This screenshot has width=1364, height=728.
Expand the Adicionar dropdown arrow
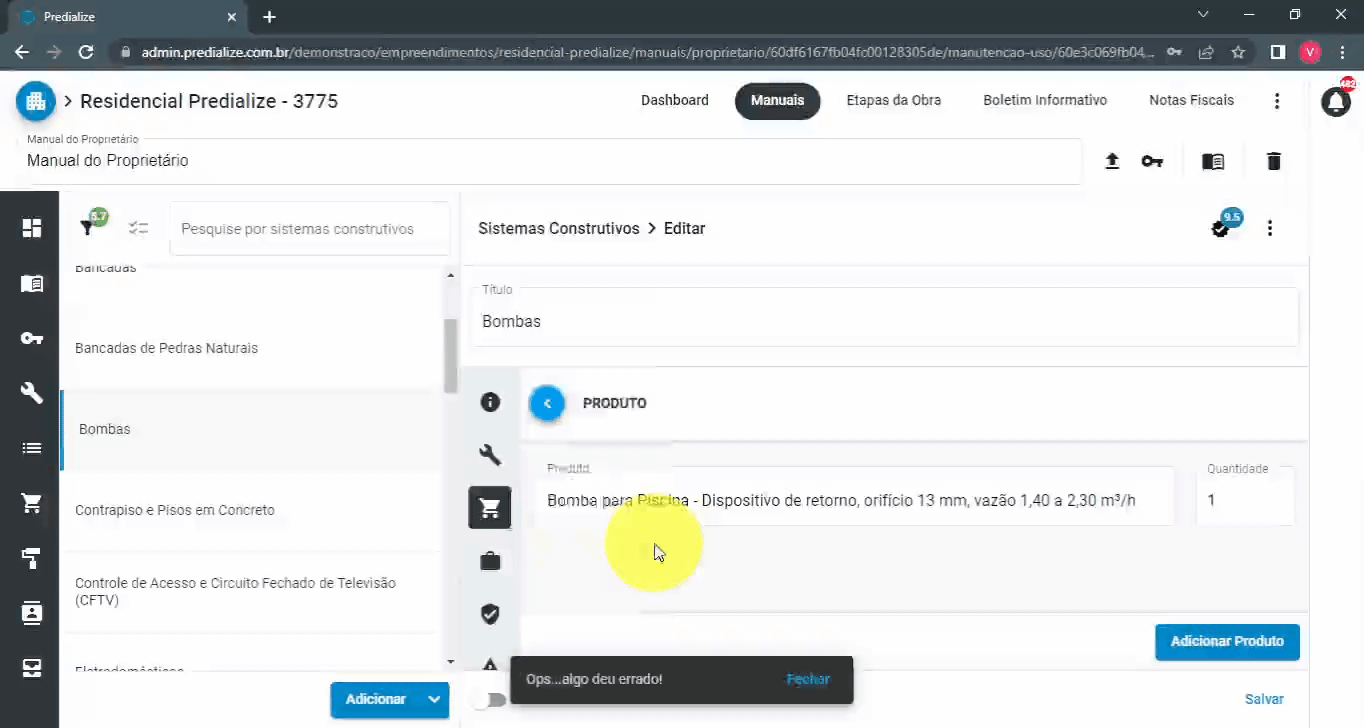[434, 699]
